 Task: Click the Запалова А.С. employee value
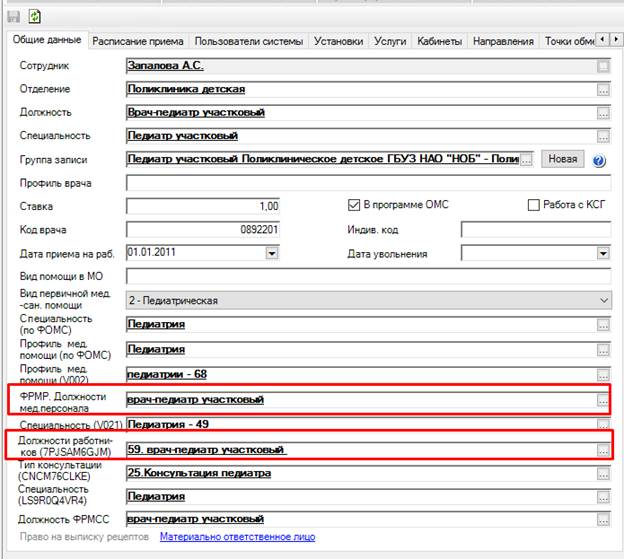pos(165,66)
